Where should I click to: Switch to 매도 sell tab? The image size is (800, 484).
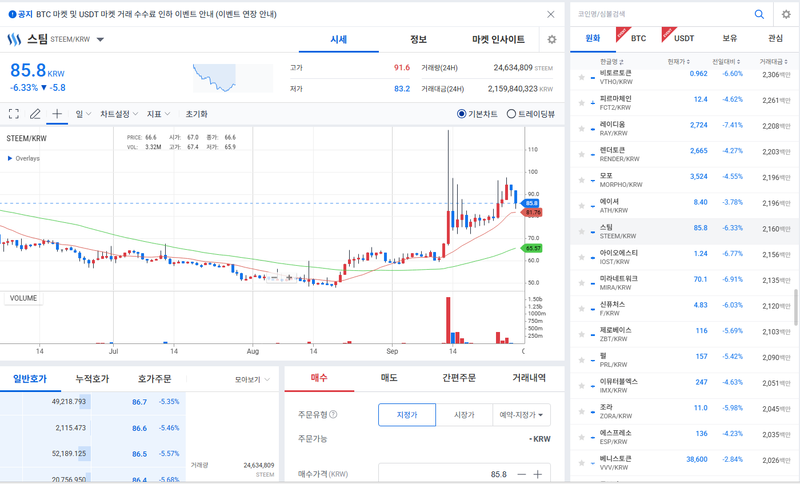[389, 378]
